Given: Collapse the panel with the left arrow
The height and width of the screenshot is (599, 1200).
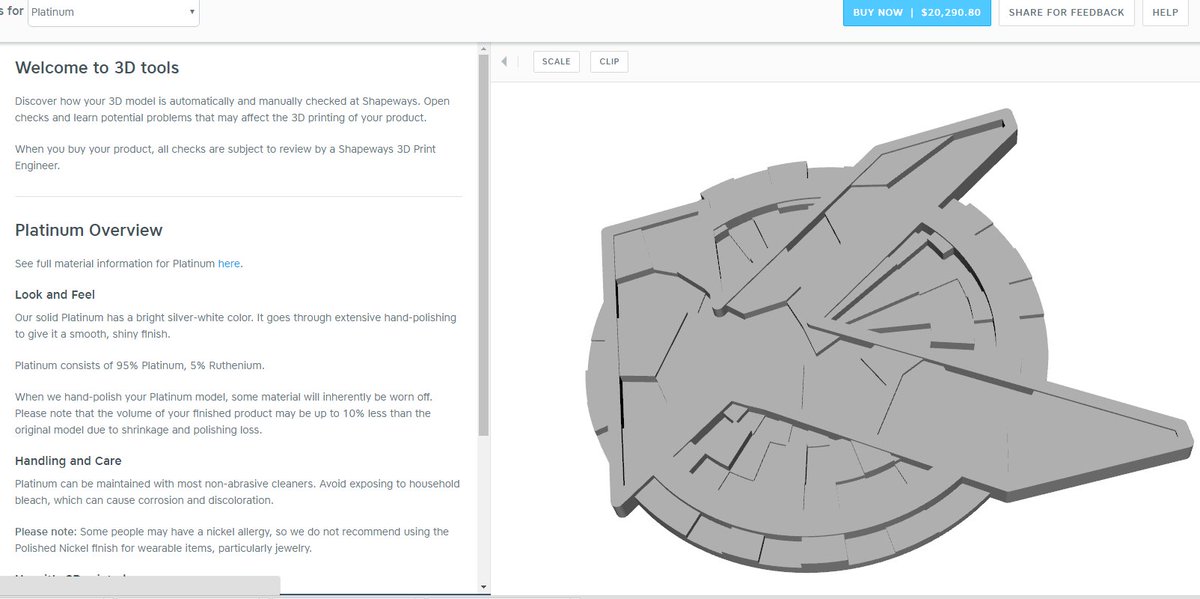Looking at the screenshot, I should (504, 62).
